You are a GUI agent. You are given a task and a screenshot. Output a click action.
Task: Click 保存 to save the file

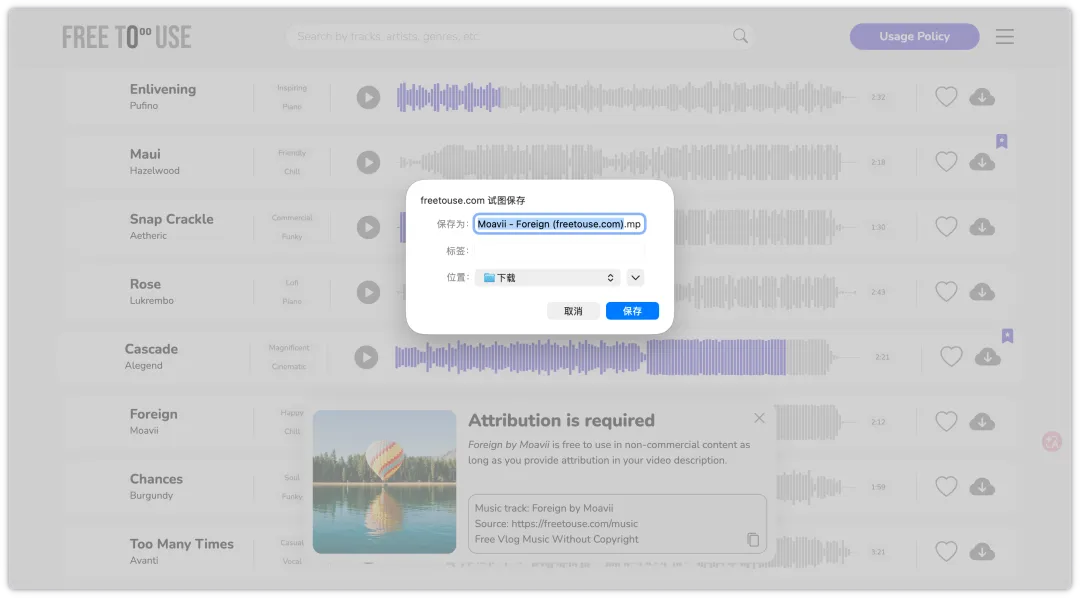tap(632, 311)
